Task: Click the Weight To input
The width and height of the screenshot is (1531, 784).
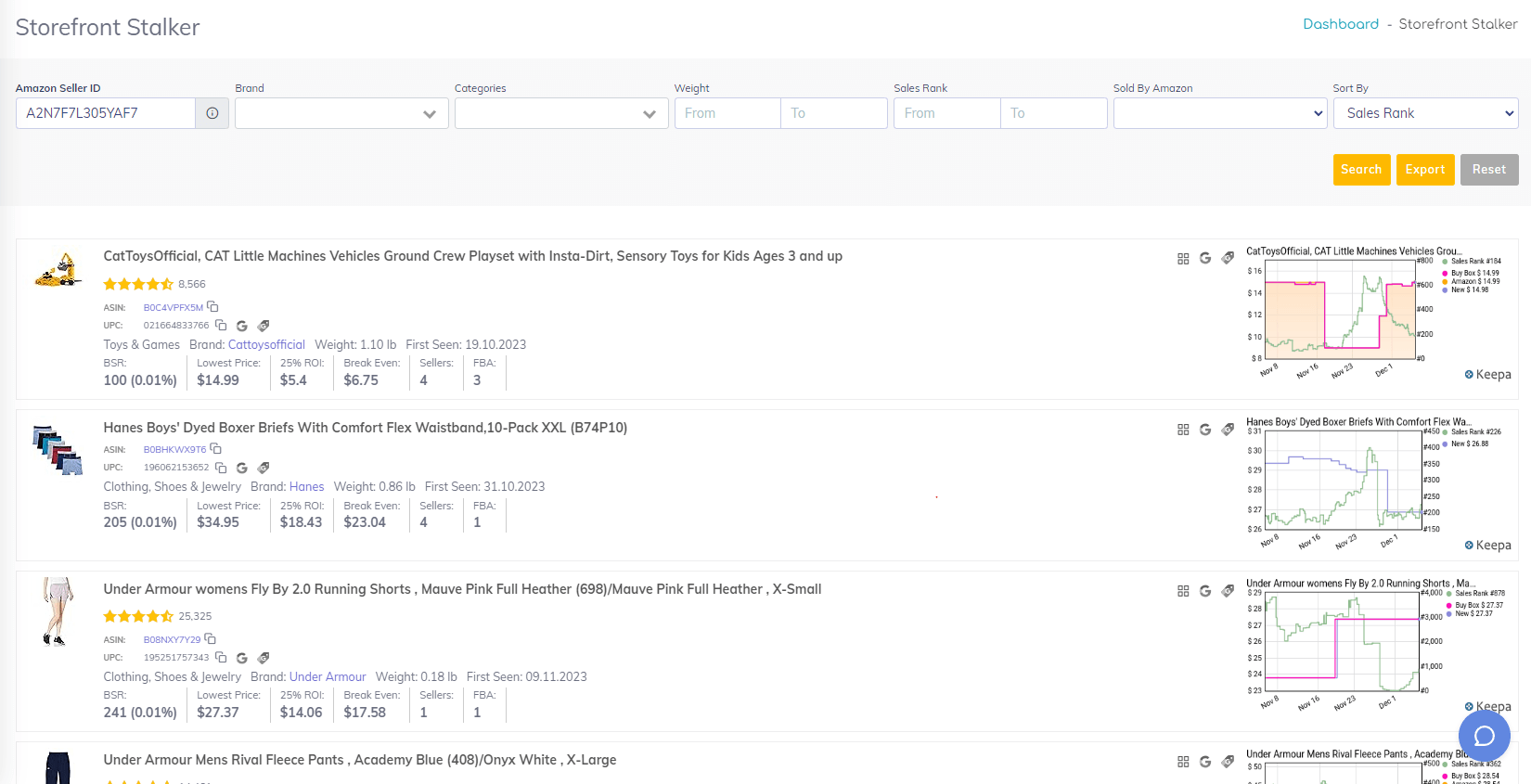Action: pyautogui.click(x=834, y=113)
